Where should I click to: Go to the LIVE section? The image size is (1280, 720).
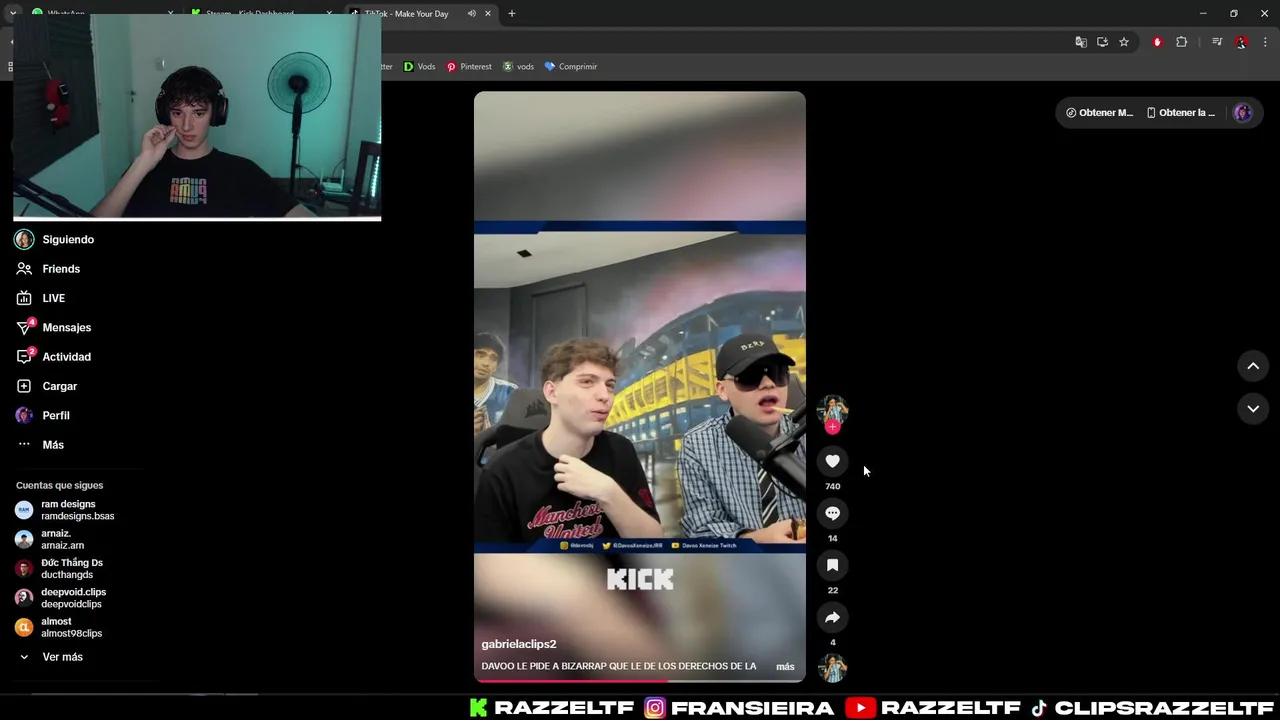[53, 298]
